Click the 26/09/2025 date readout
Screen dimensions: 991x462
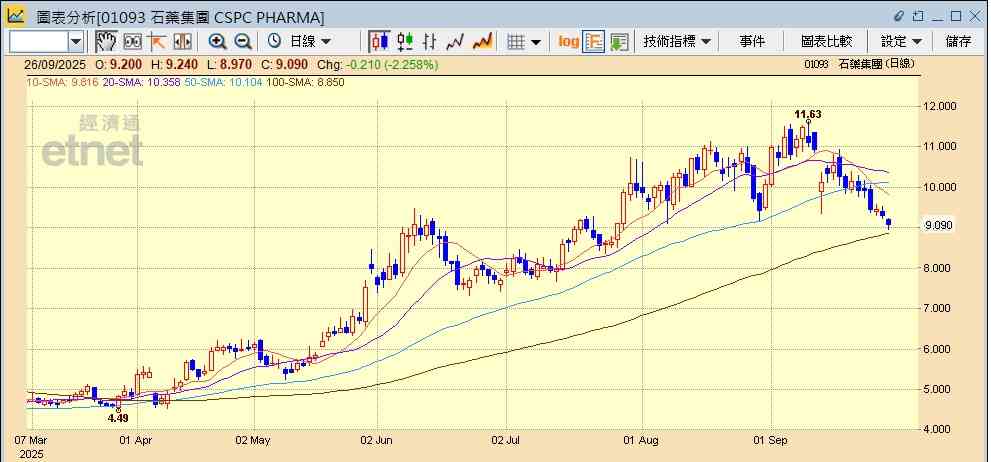[x=56, y=64]
